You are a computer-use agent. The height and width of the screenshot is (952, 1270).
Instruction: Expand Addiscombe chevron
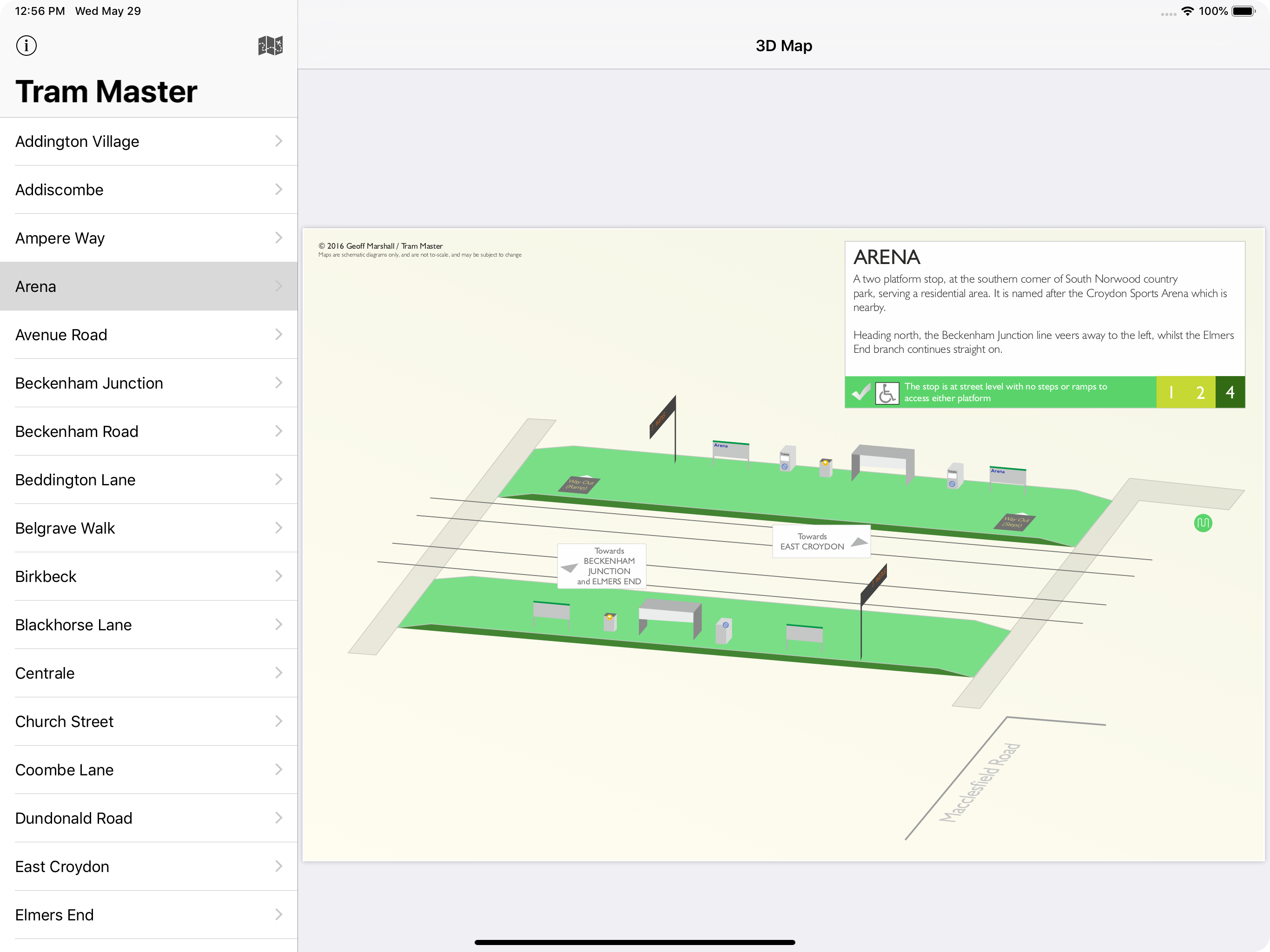coord(278,190)
